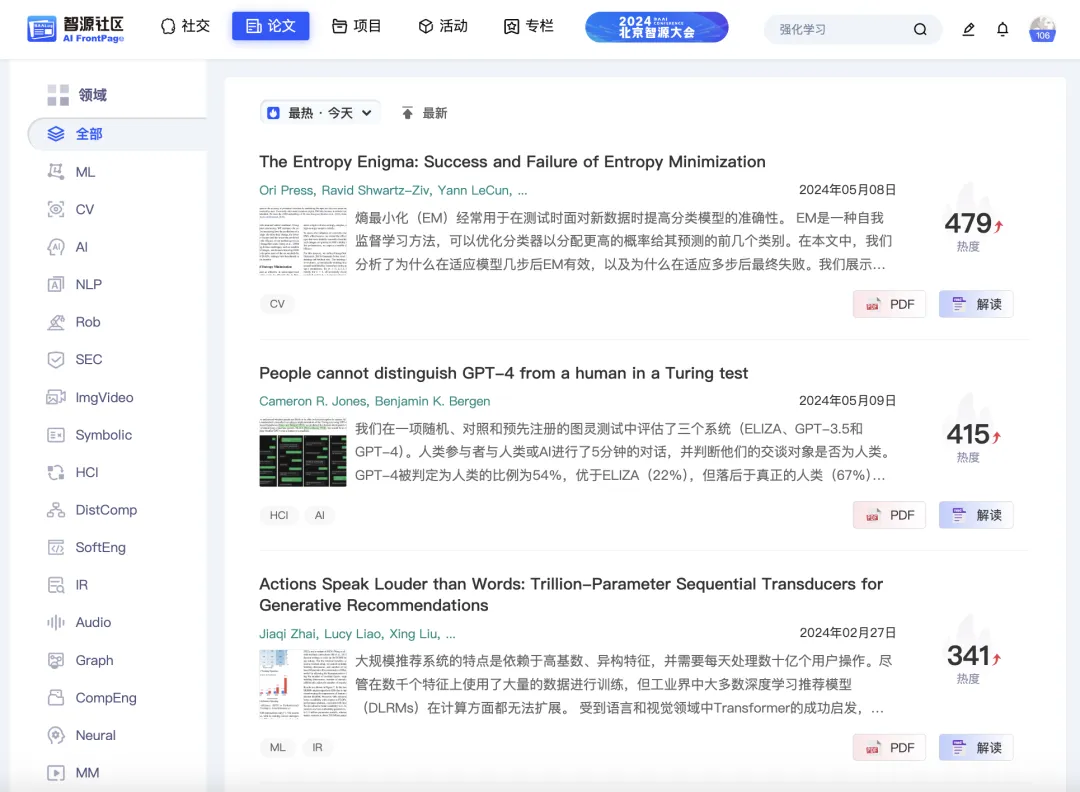The width and height of the screenshot is (1080, 792).
Task: Select the Rob category in sidebar
Action: [87, 322]
